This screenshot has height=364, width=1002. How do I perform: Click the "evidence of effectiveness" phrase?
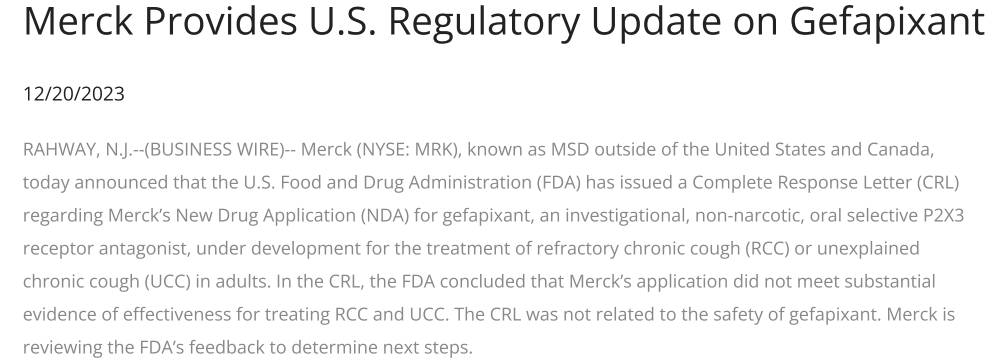click(128, 315)
